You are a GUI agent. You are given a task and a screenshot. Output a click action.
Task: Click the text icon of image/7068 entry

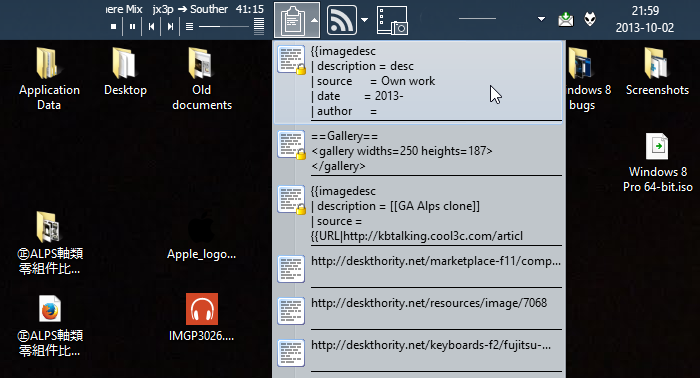click(x=291, y=311)
